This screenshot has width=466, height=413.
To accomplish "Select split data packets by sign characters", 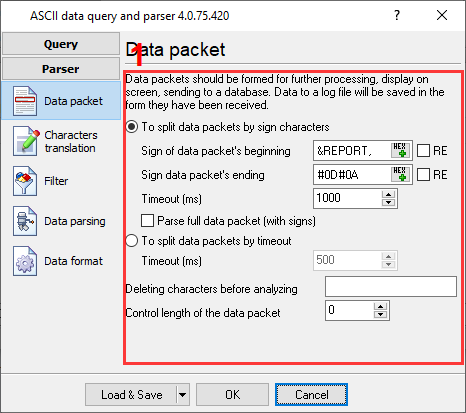I will [x=132, y=127].
